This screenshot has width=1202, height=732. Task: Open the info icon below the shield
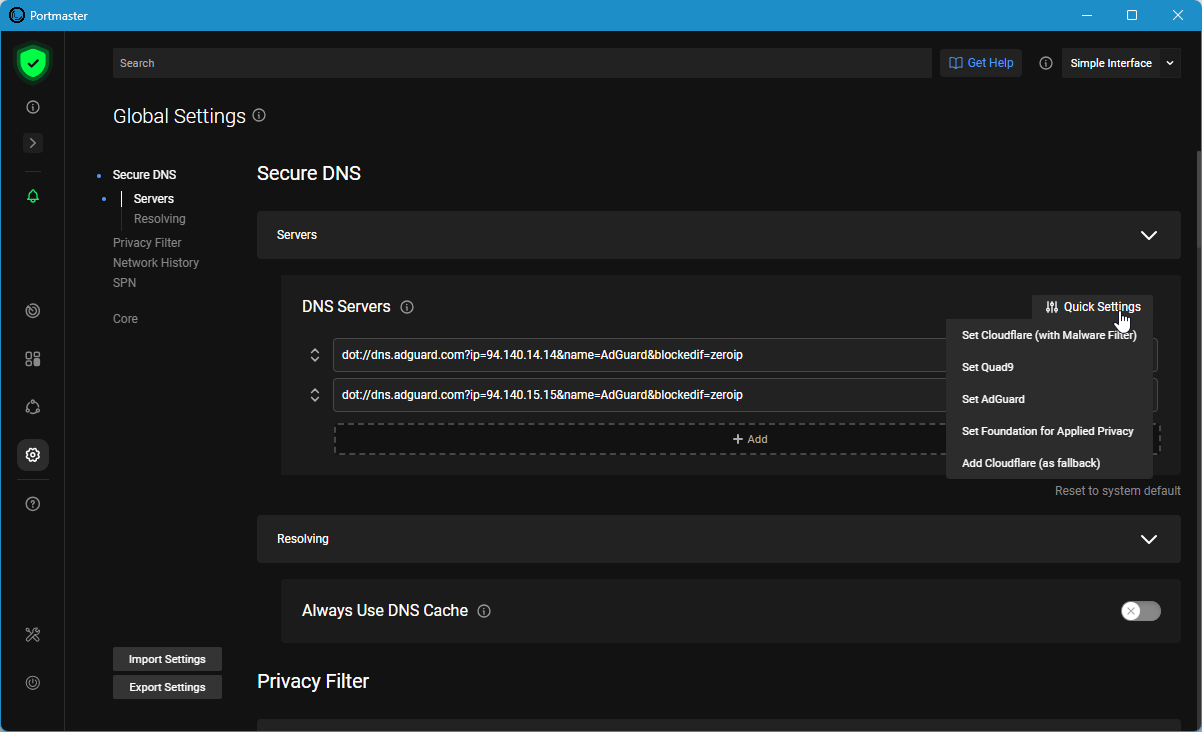tap(33, 107)
